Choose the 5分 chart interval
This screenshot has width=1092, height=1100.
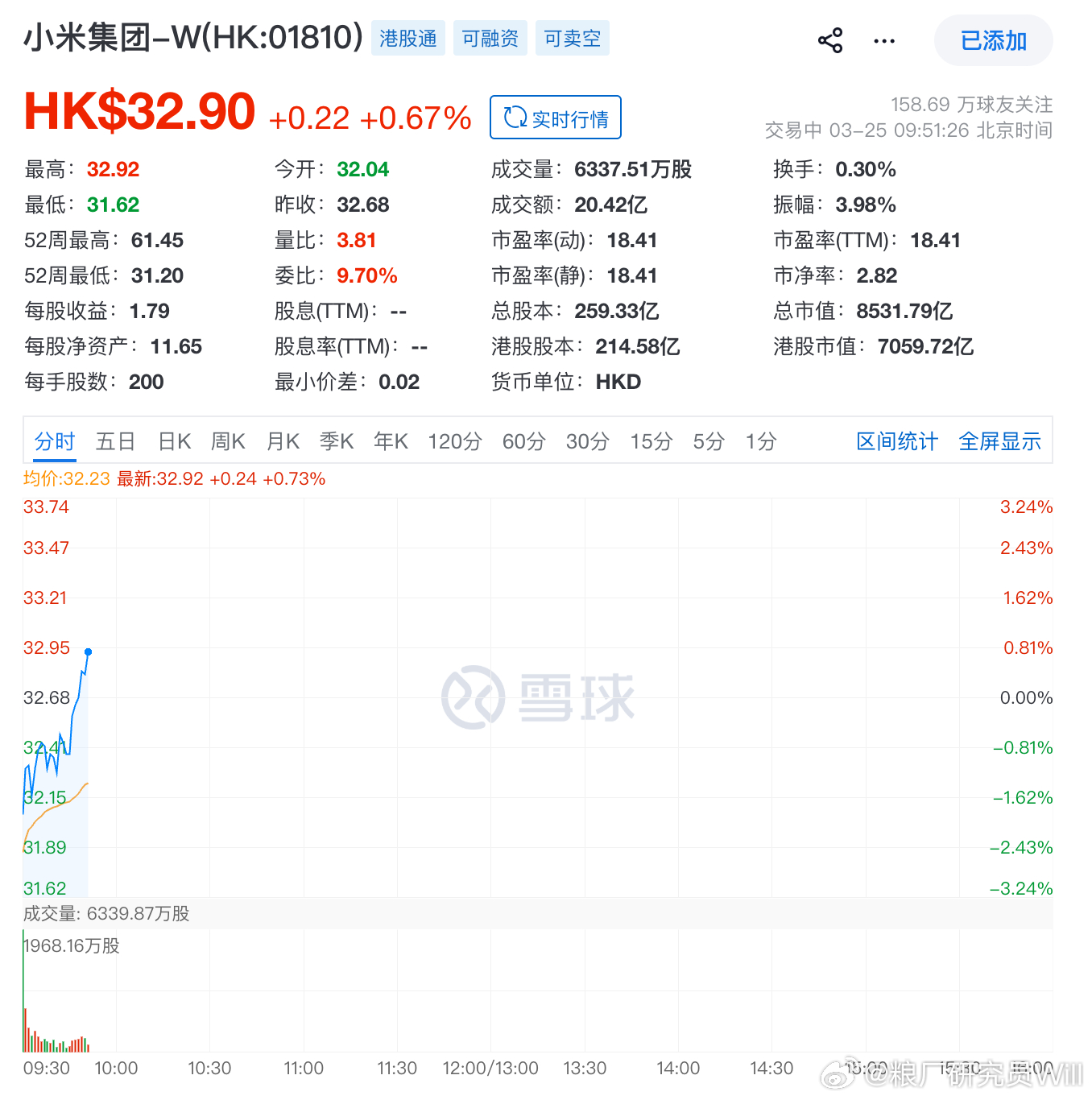point(707,440)
